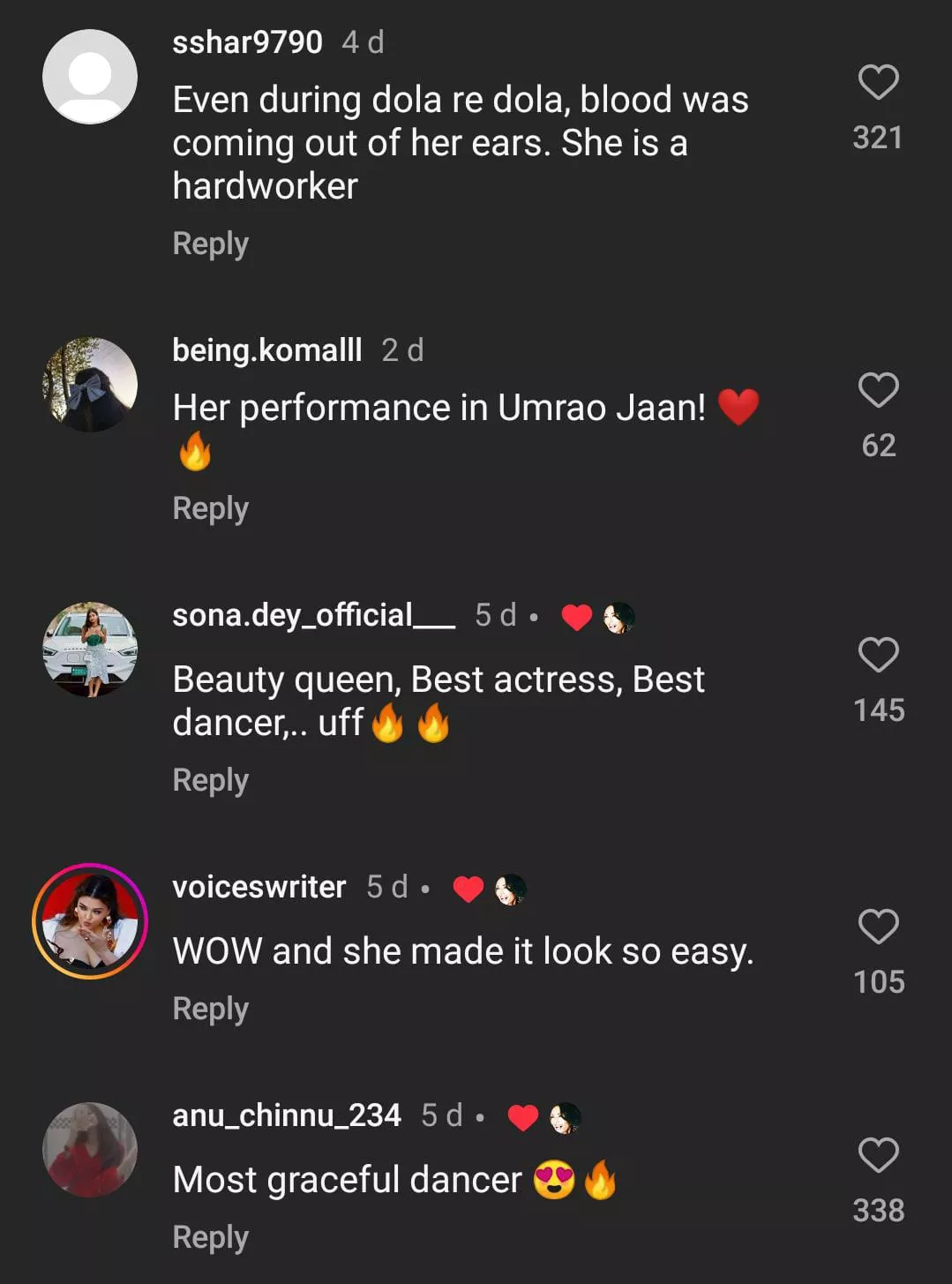Image resolution: width=952 pixels, height=1284 pixels.
Task: Reply to sshar9790's comment
Action: (x=210, y=244)
